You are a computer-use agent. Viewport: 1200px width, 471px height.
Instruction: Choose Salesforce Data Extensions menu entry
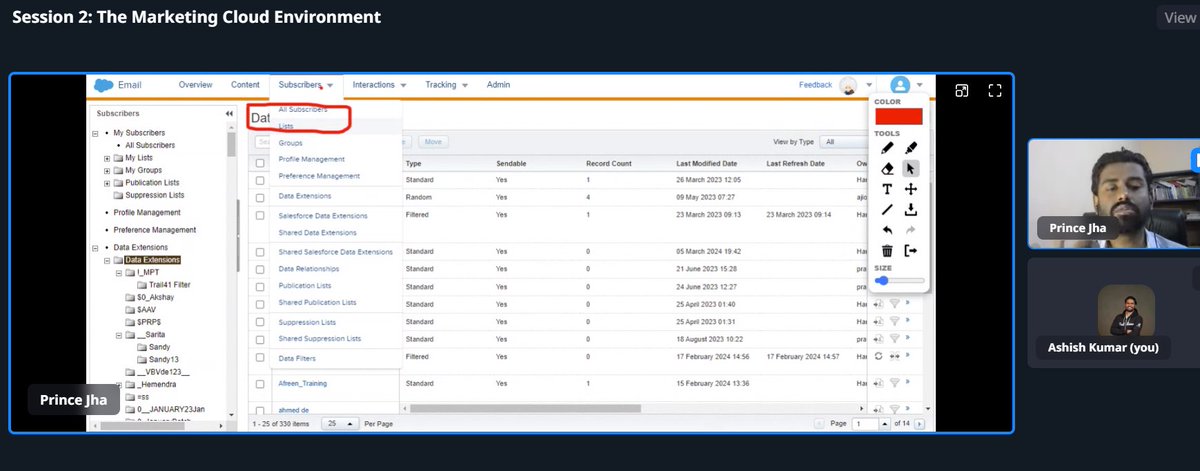(x=323, y=216)
